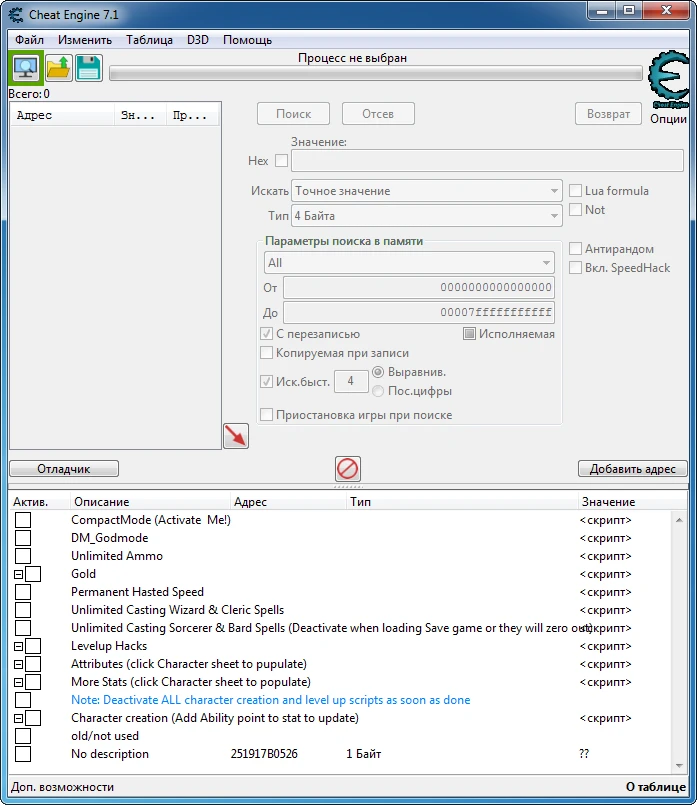The width and height of the screenshot is (697, 805).
Task: Activate the Gold script checkbox
Action: 33,574
